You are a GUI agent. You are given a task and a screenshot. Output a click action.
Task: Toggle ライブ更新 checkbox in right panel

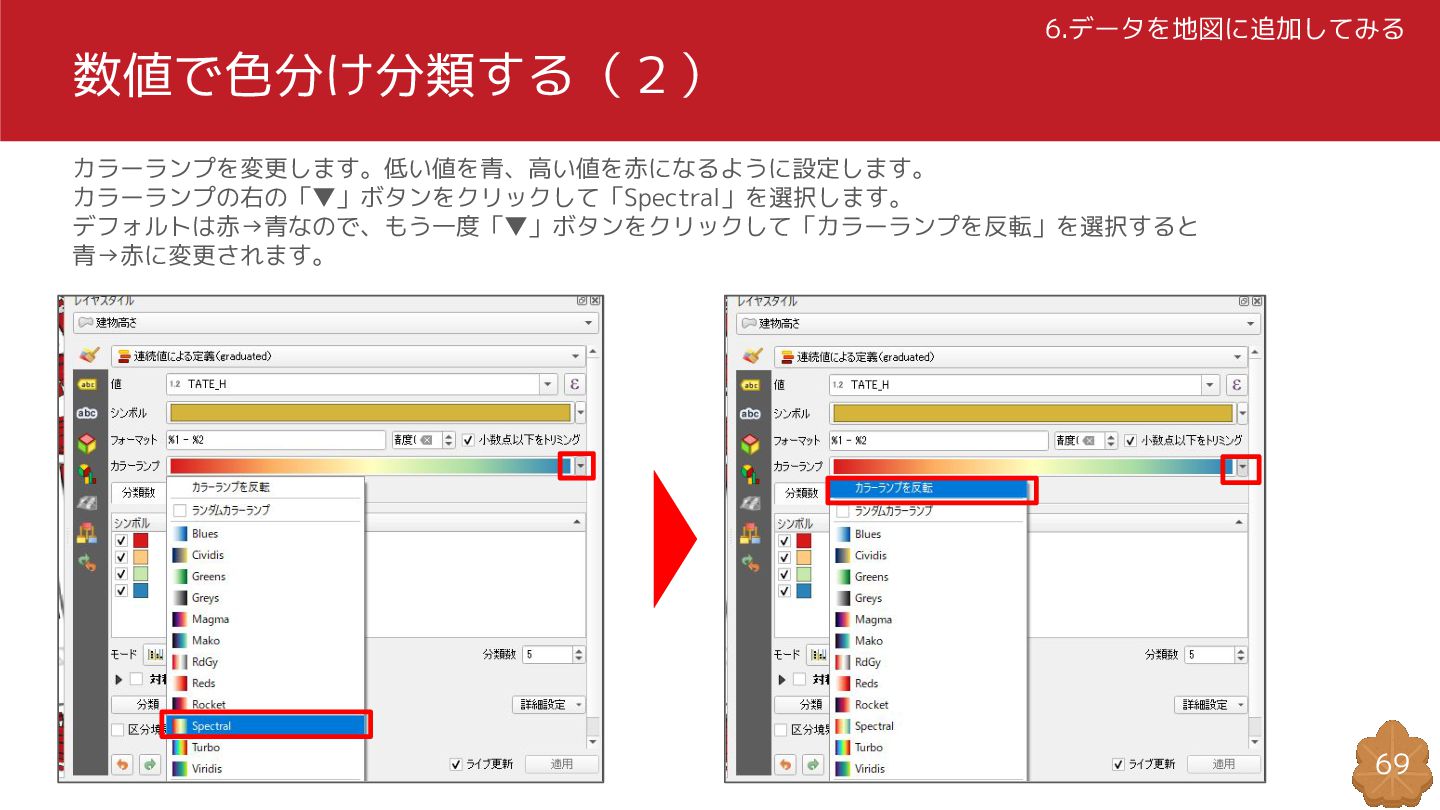1119,764
